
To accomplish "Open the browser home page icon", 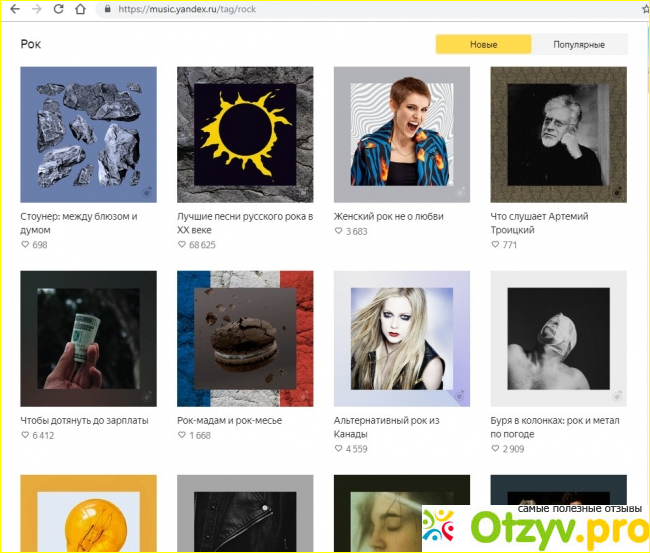I will 80,9.
